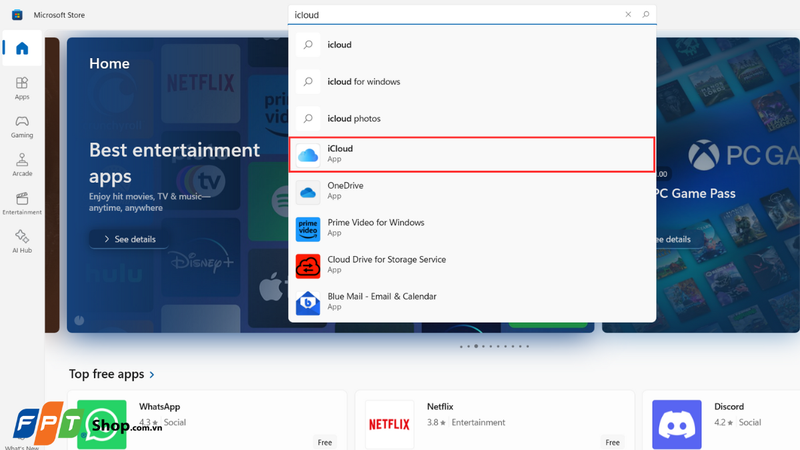Open the iCloud app result

[472, 154]
